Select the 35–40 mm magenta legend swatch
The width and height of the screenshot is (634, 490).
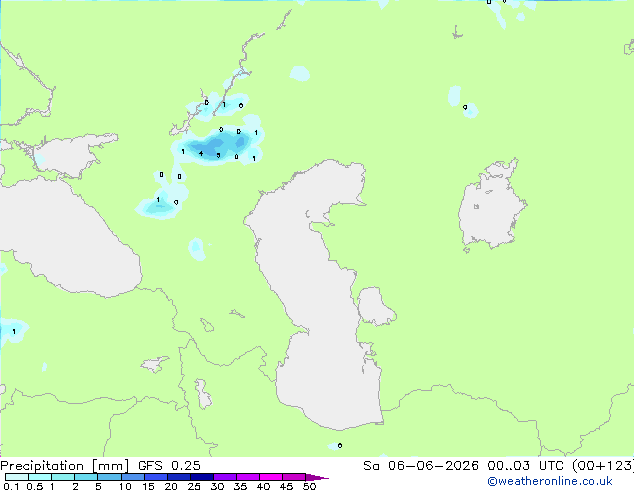248,477
